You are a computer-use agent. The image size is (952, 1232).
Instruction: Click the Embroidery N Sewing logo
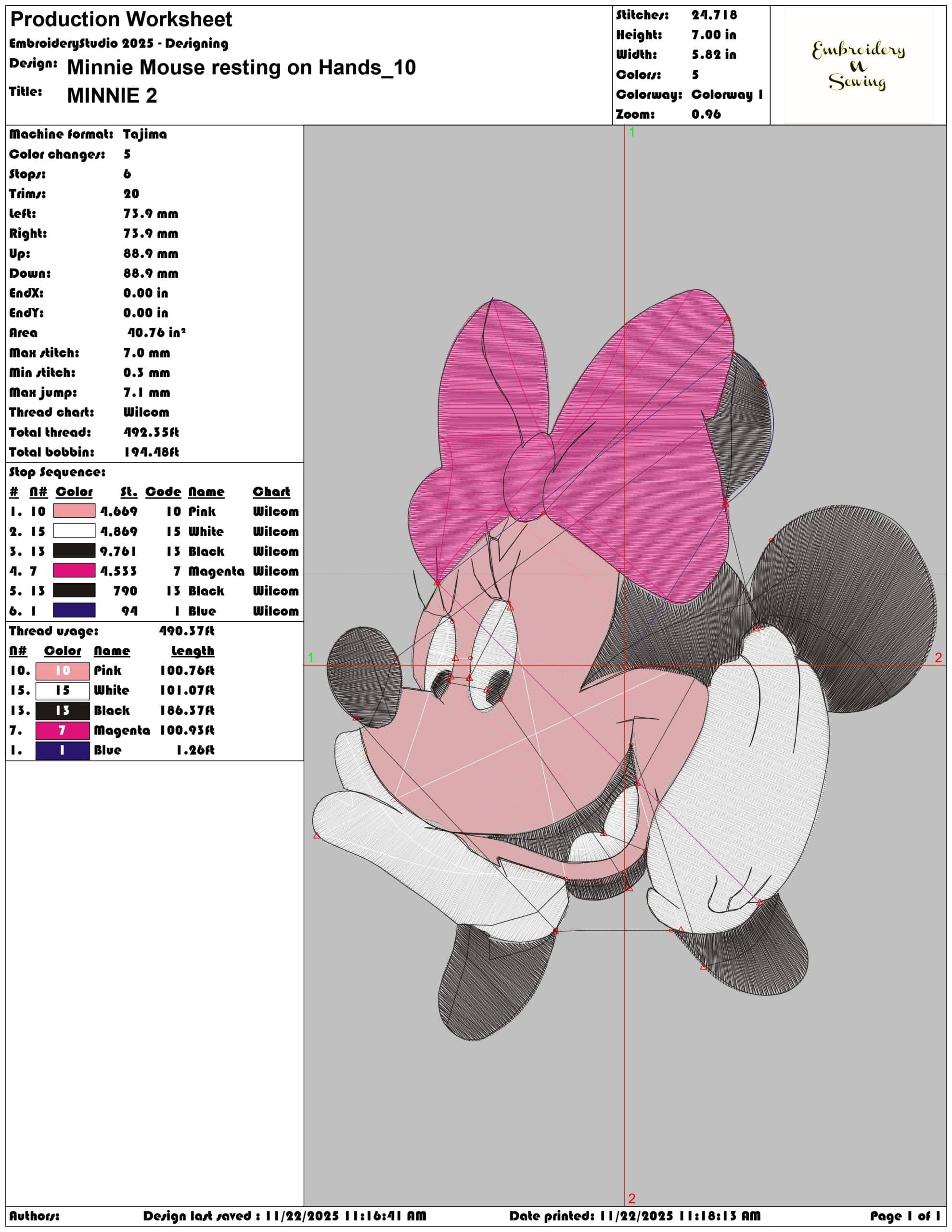[x=858, y=65]
